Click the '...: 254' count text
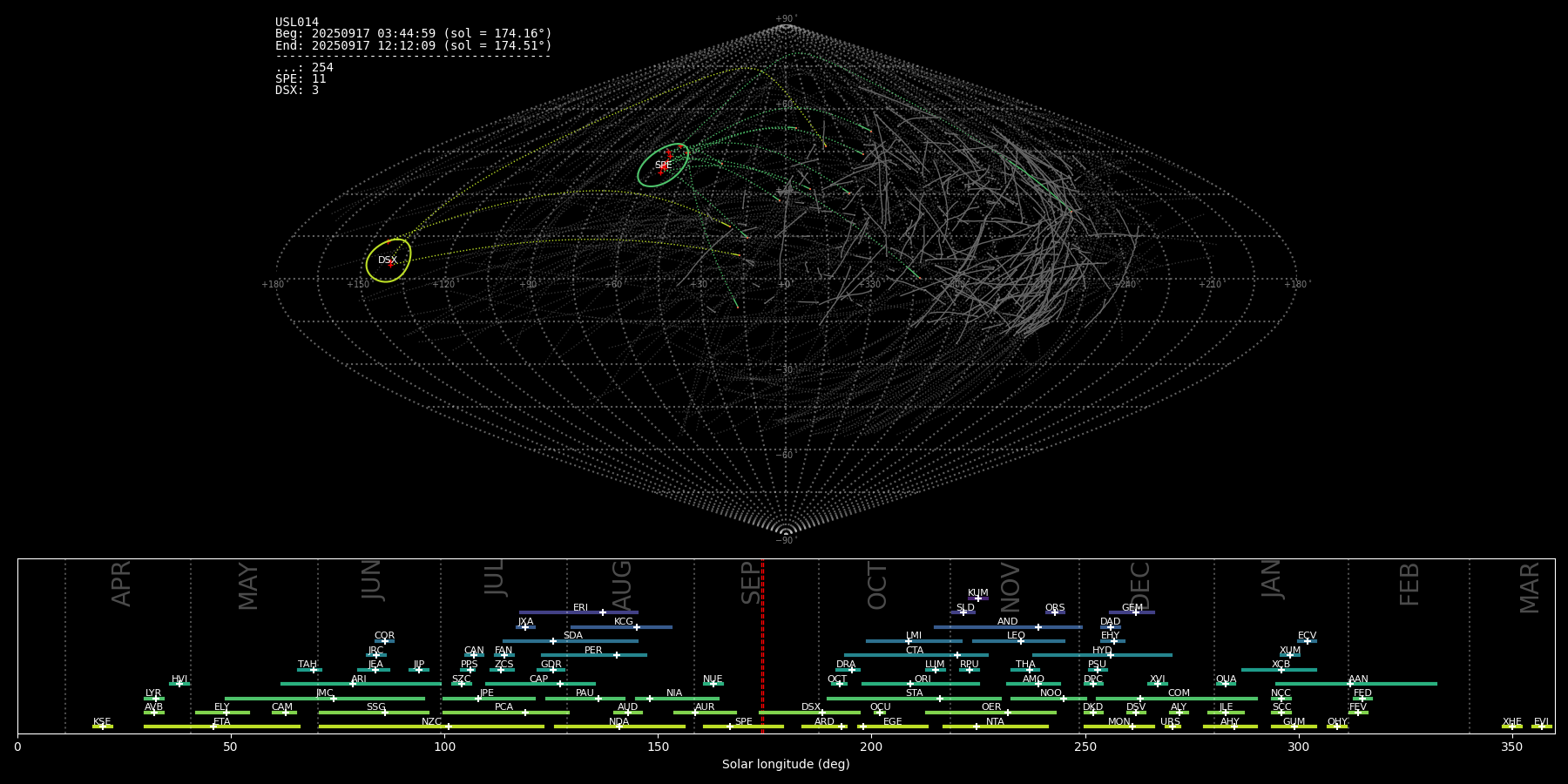This screenshot has height=784, width=1568. [304, 68]
